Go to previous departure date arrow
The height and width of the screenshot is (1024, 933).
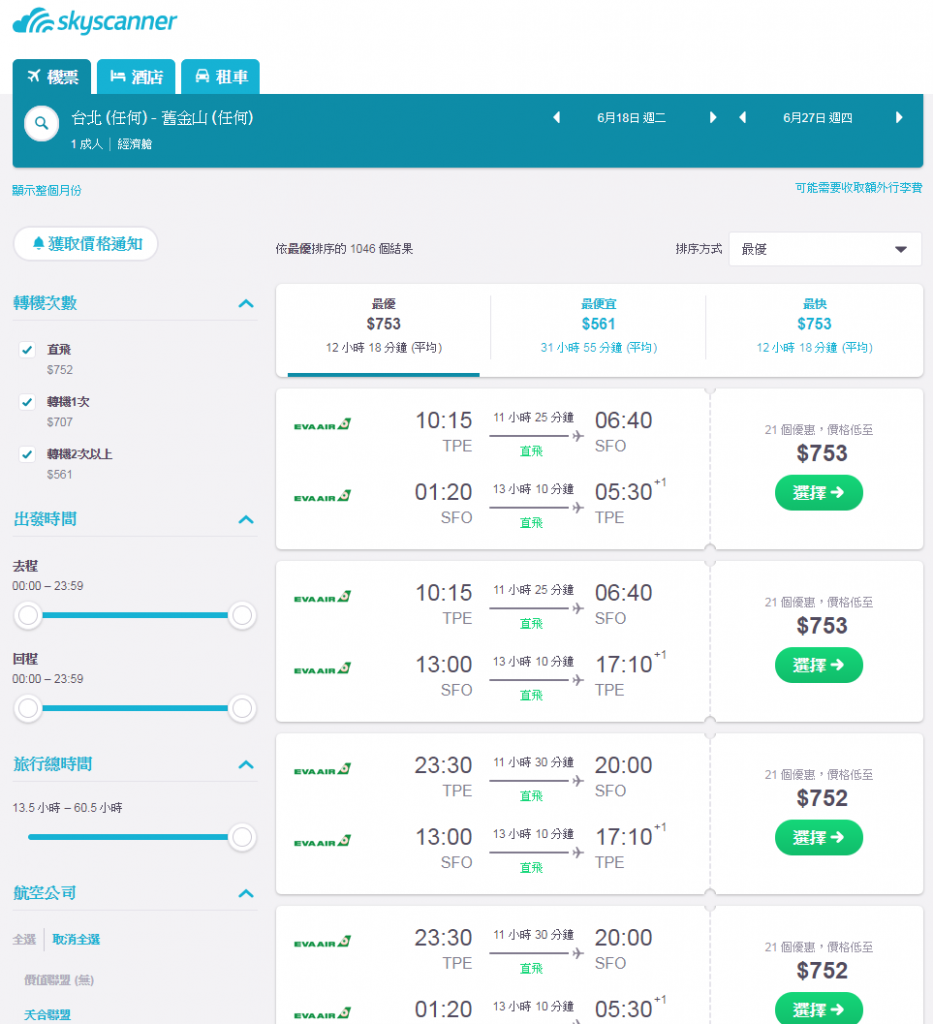556,118
